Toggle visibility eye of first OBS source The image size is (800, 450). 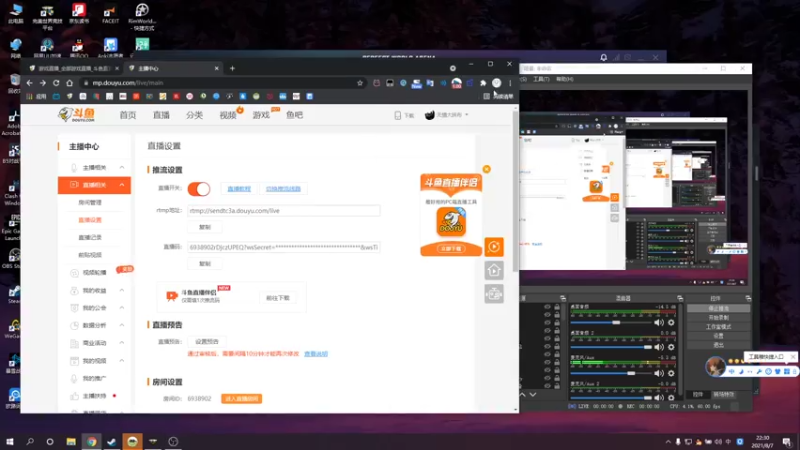coord(547,307)
